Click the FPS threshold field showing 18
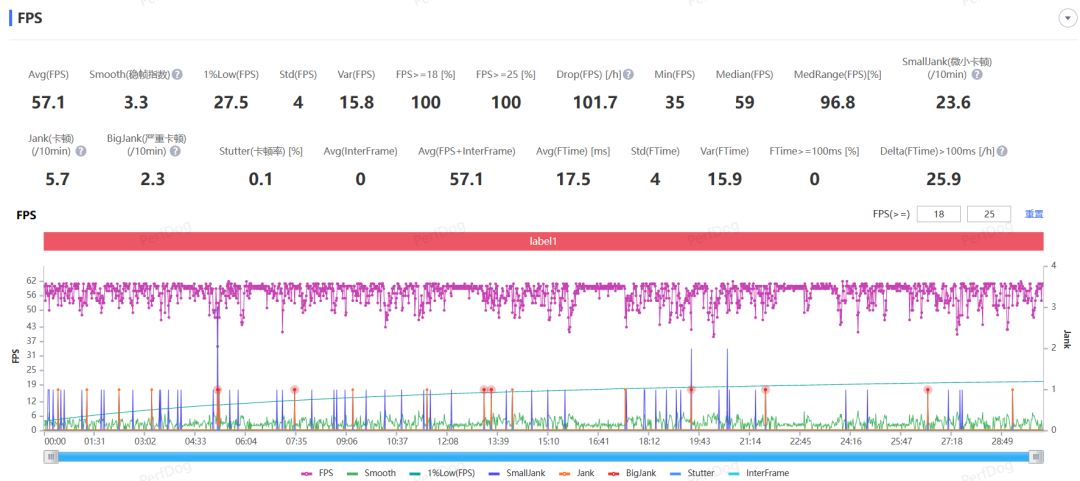This screenshot has height=481, width=1080. tap(938, 214)
